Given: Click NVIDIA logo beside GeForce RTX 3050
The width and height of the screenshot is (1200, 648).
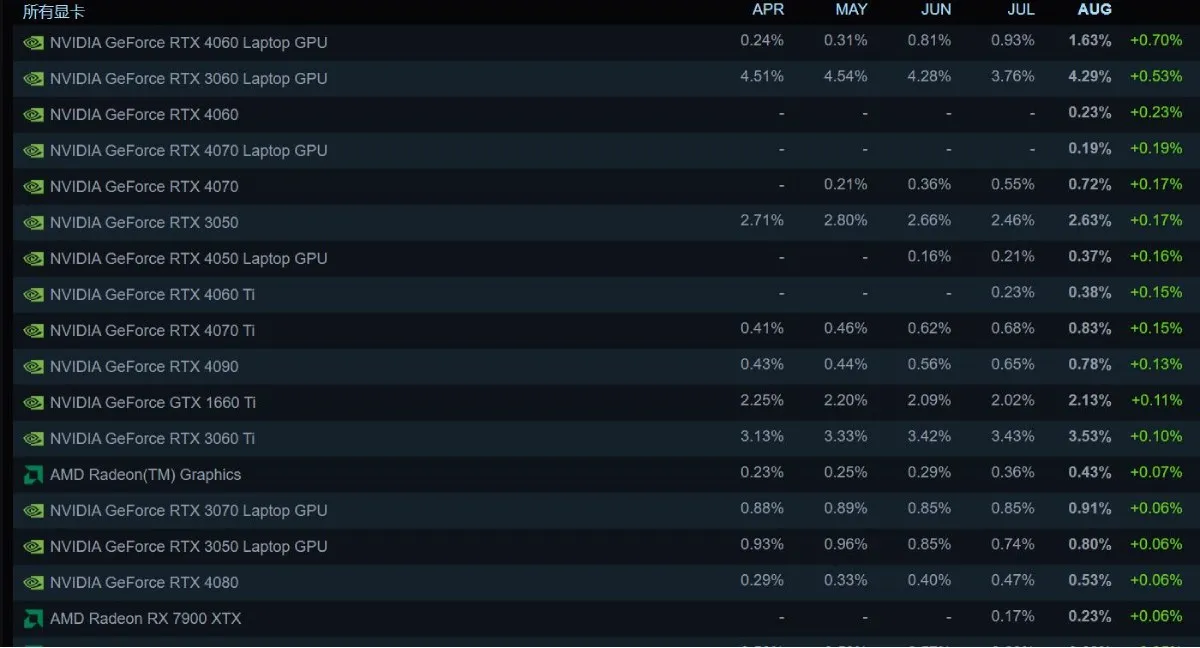Looking at the screenshot, I should (33, 223).
